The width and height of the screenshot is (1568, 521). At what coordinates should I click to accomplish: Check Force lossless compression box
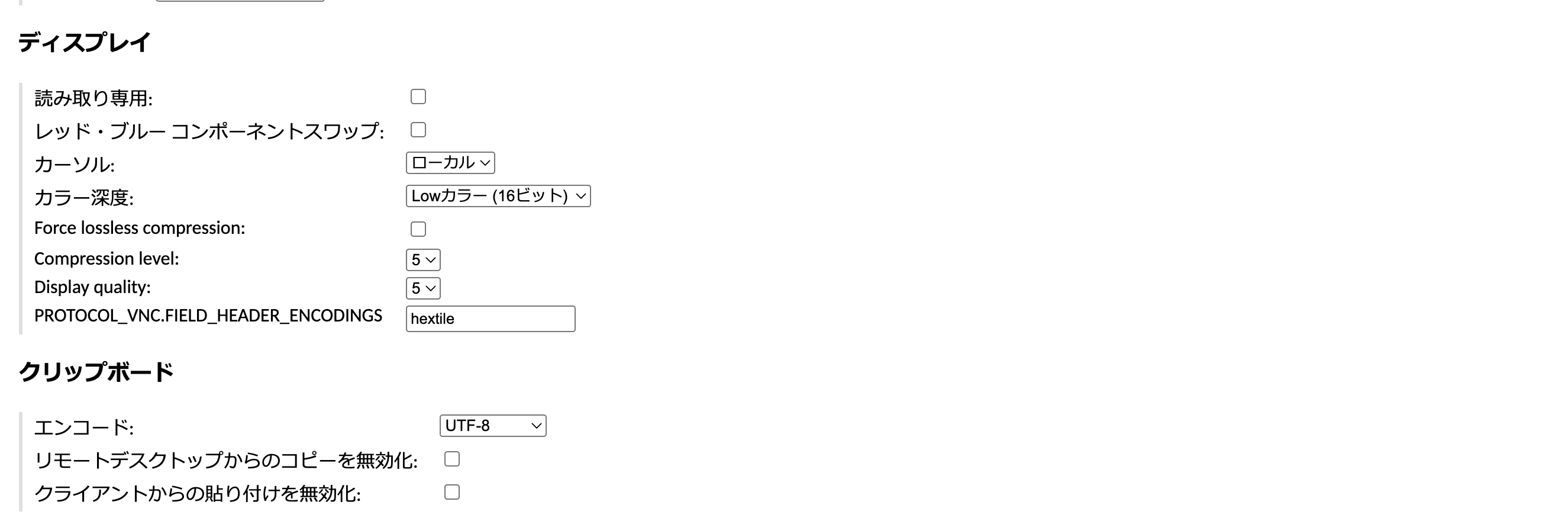pos(418,229)
